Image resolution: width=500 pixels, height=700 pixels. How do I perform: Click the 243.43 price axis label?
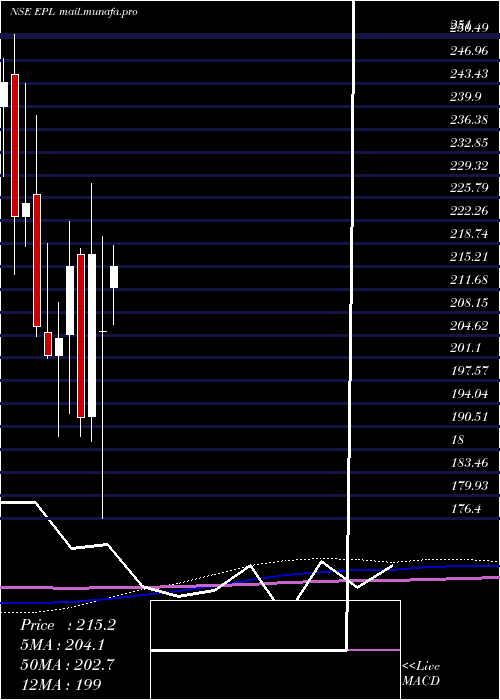tap(469, 74)
